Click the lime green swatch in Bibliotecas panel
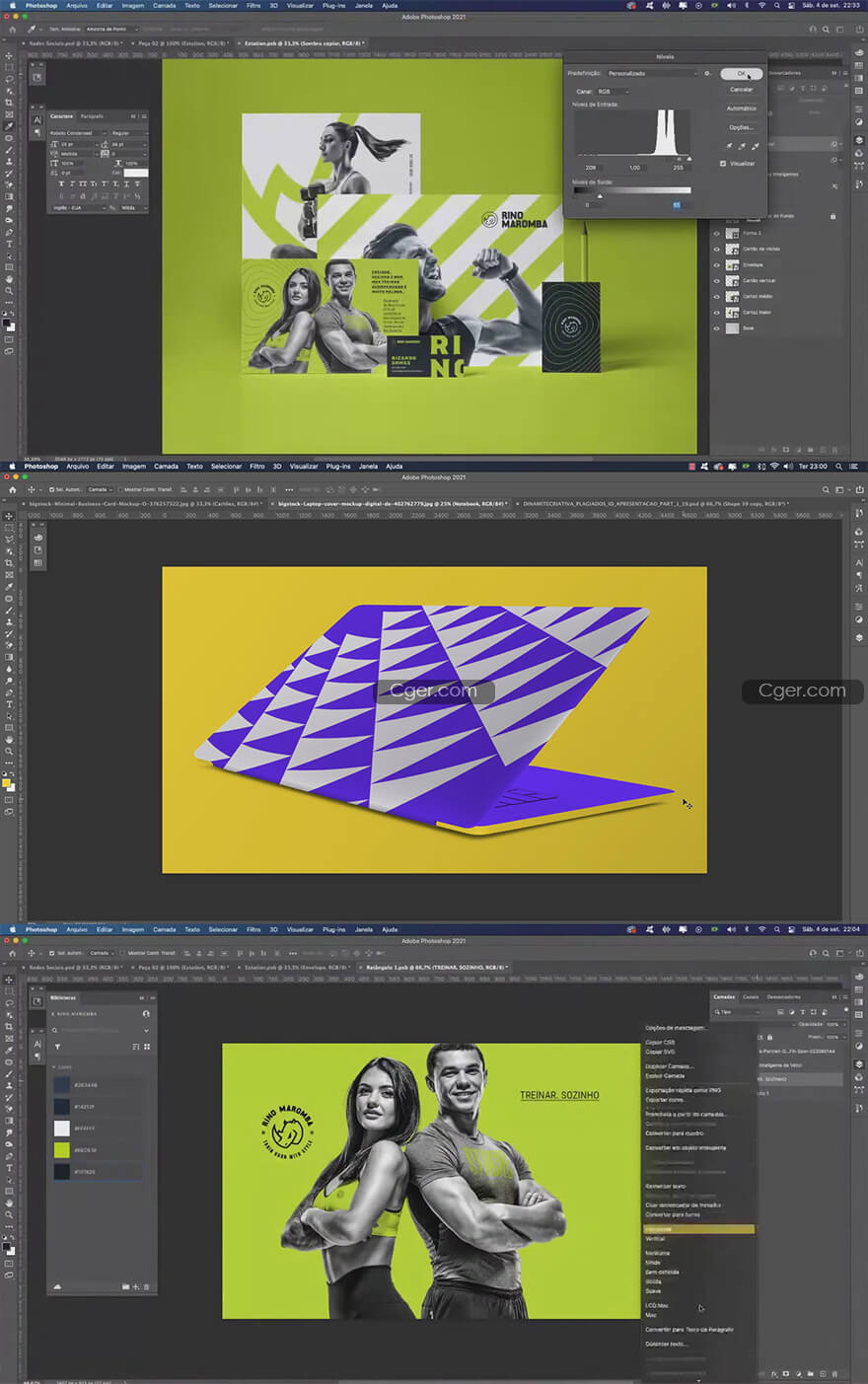 point(62,1150)
